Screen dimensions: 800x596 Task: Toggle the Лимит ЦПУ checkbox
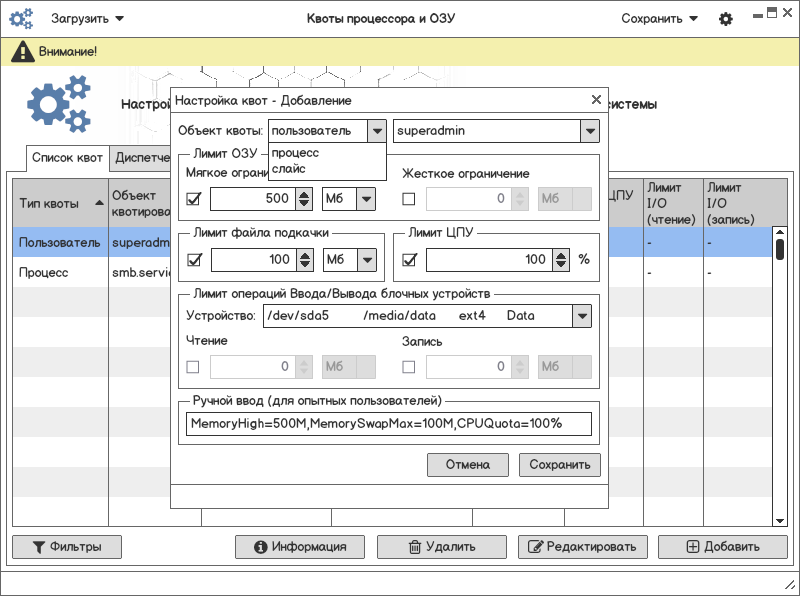tap(409, 260)
